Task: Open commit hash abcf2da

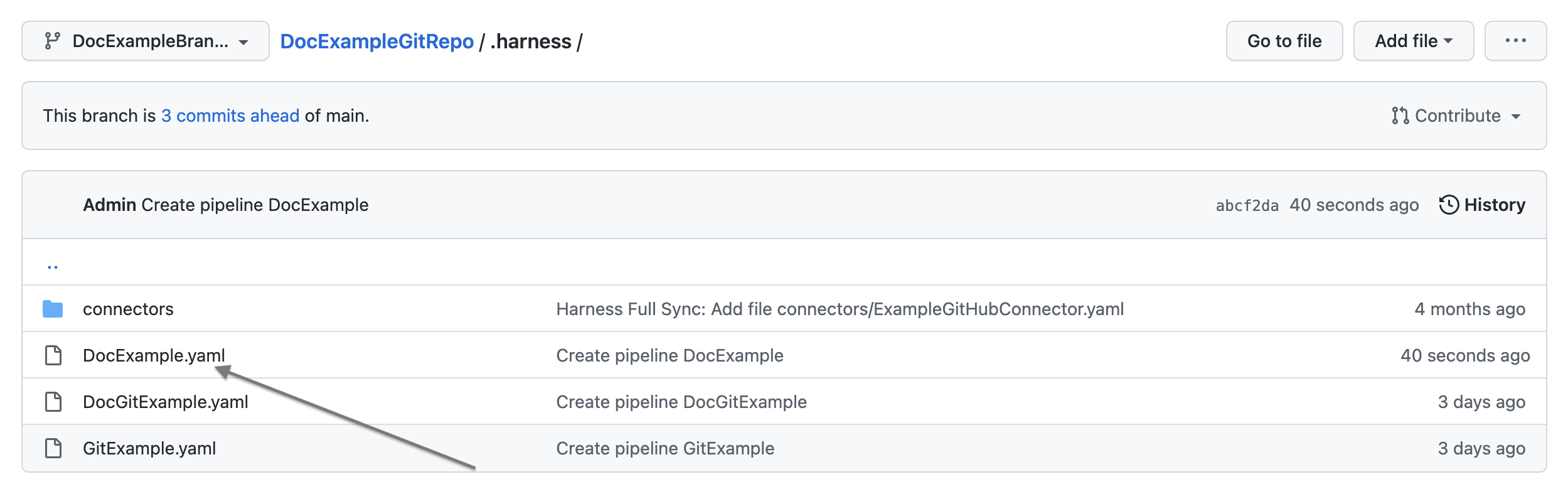Action: click(x=1247, y=205)
